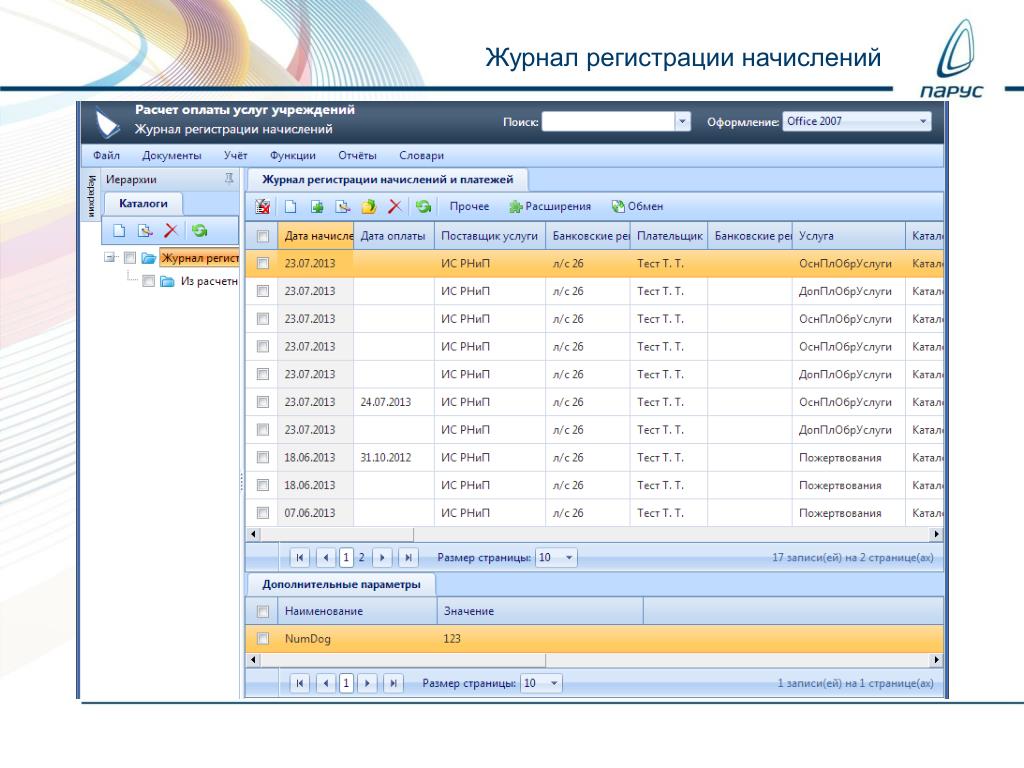Select the Дополнительные параметры tab
This screenshot has height=768, width=1024.
(x=341, y=584)
